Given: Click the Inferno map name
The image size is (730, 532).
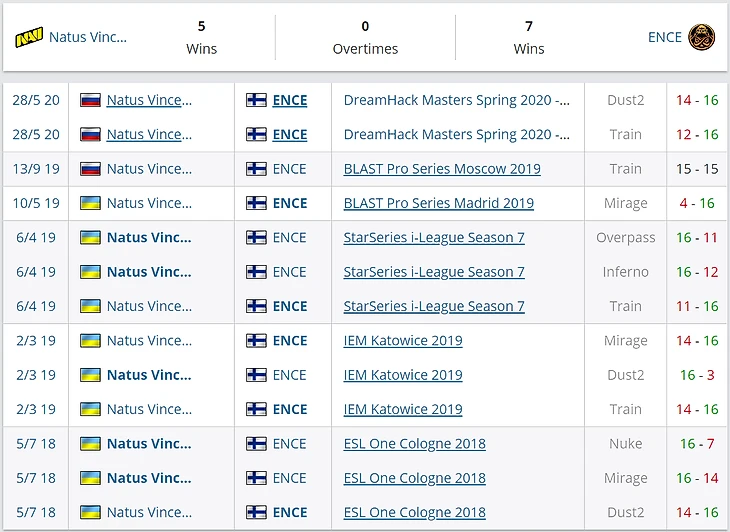Looking at the screenshot, I should [625, 272].
